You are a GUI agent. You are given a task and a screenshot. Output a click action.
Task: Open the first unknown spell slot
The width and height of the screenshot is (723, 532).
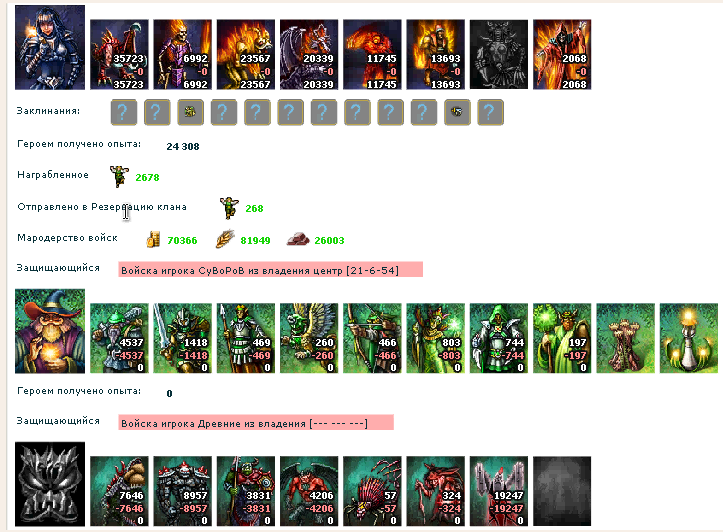[124, 112]
